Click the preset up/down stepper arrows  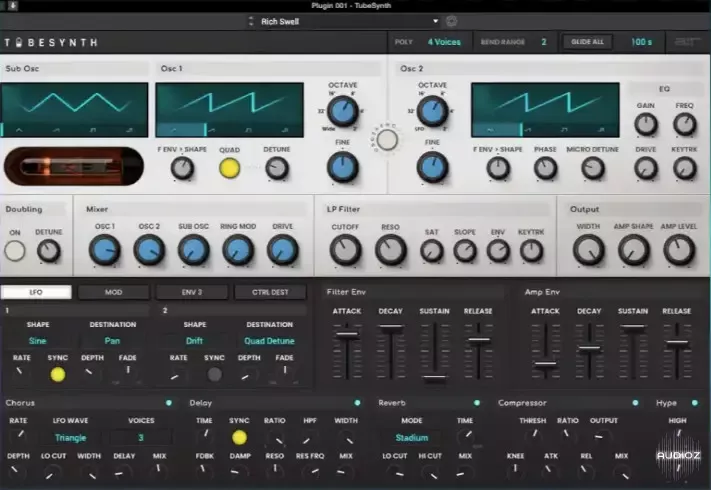click(x=251, y=21)
